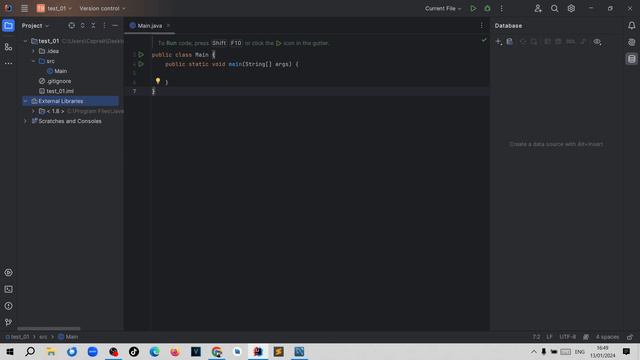Open the main hamburger menu
The height and width of the screenshot is (360, 640).
[24, 8]
